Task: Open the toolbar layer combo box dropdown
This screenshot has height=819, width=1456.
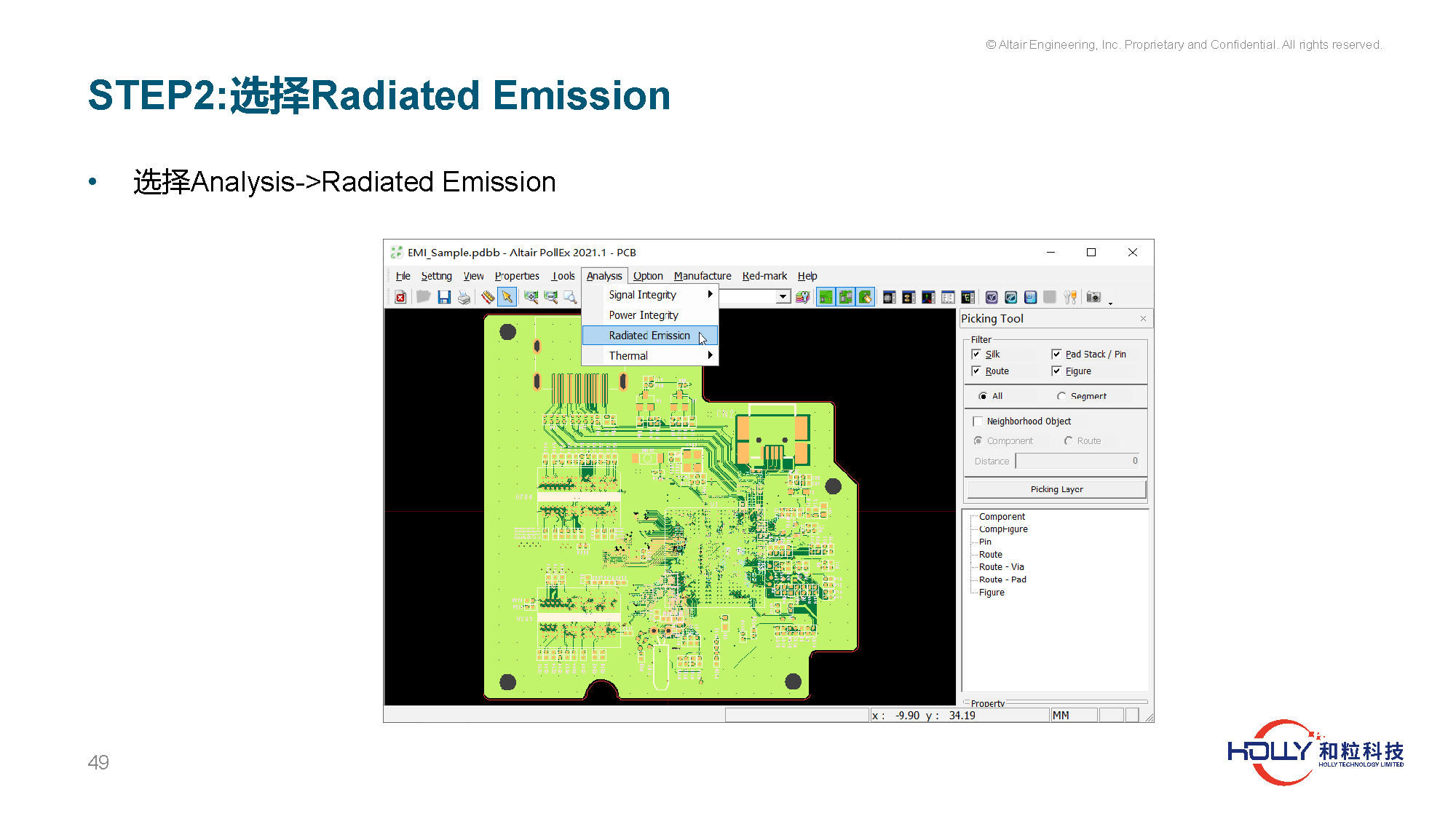Action: coord(783,297)
